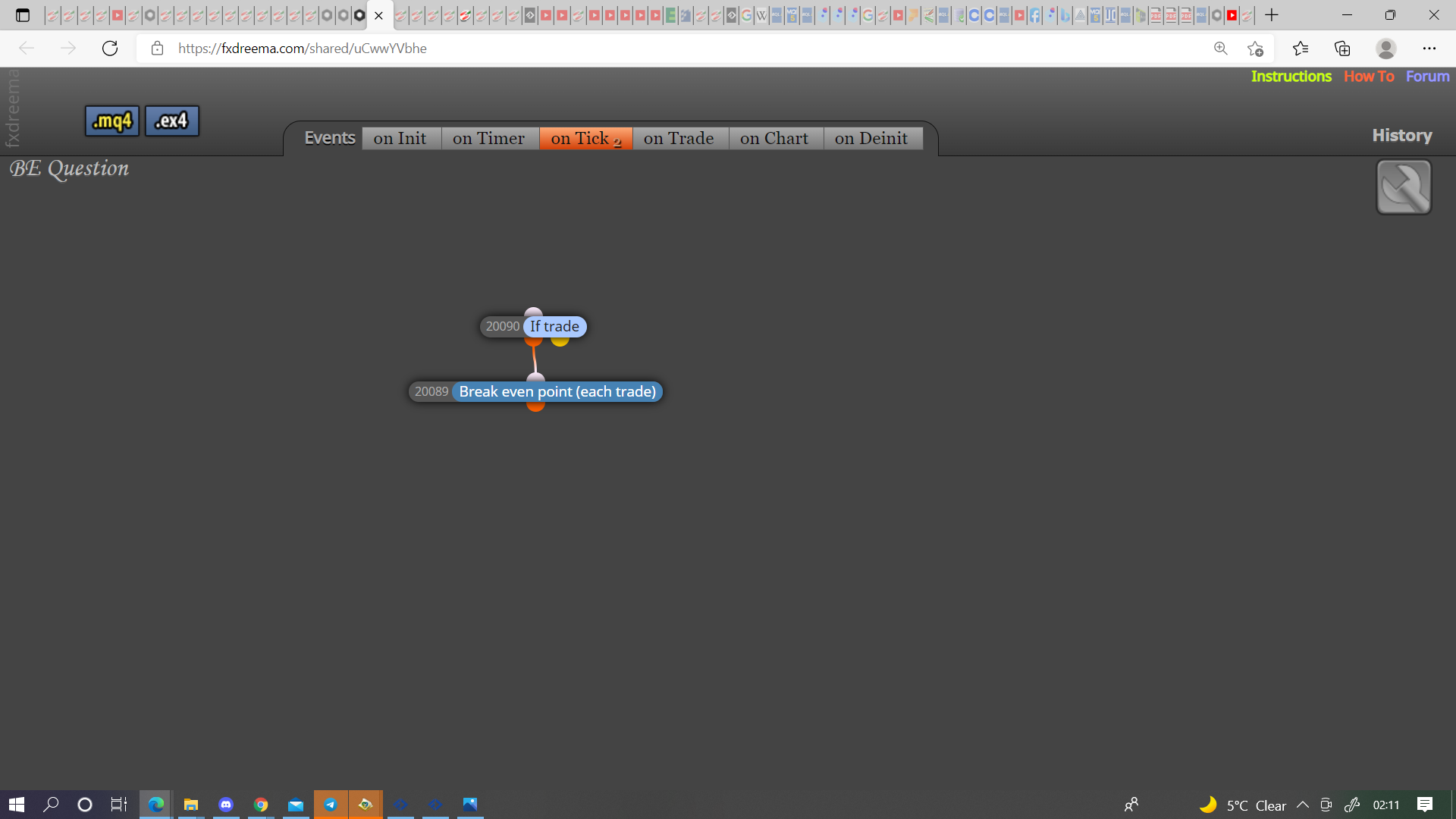Go back in browser history

(x=27, y=49)
